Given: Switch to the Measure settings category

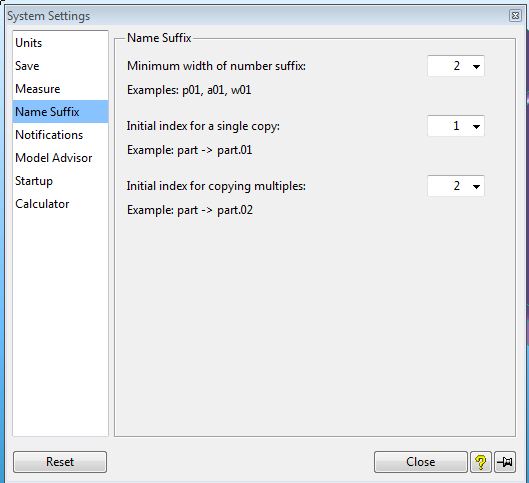Looking at the screenshot, I should (60, 89).
